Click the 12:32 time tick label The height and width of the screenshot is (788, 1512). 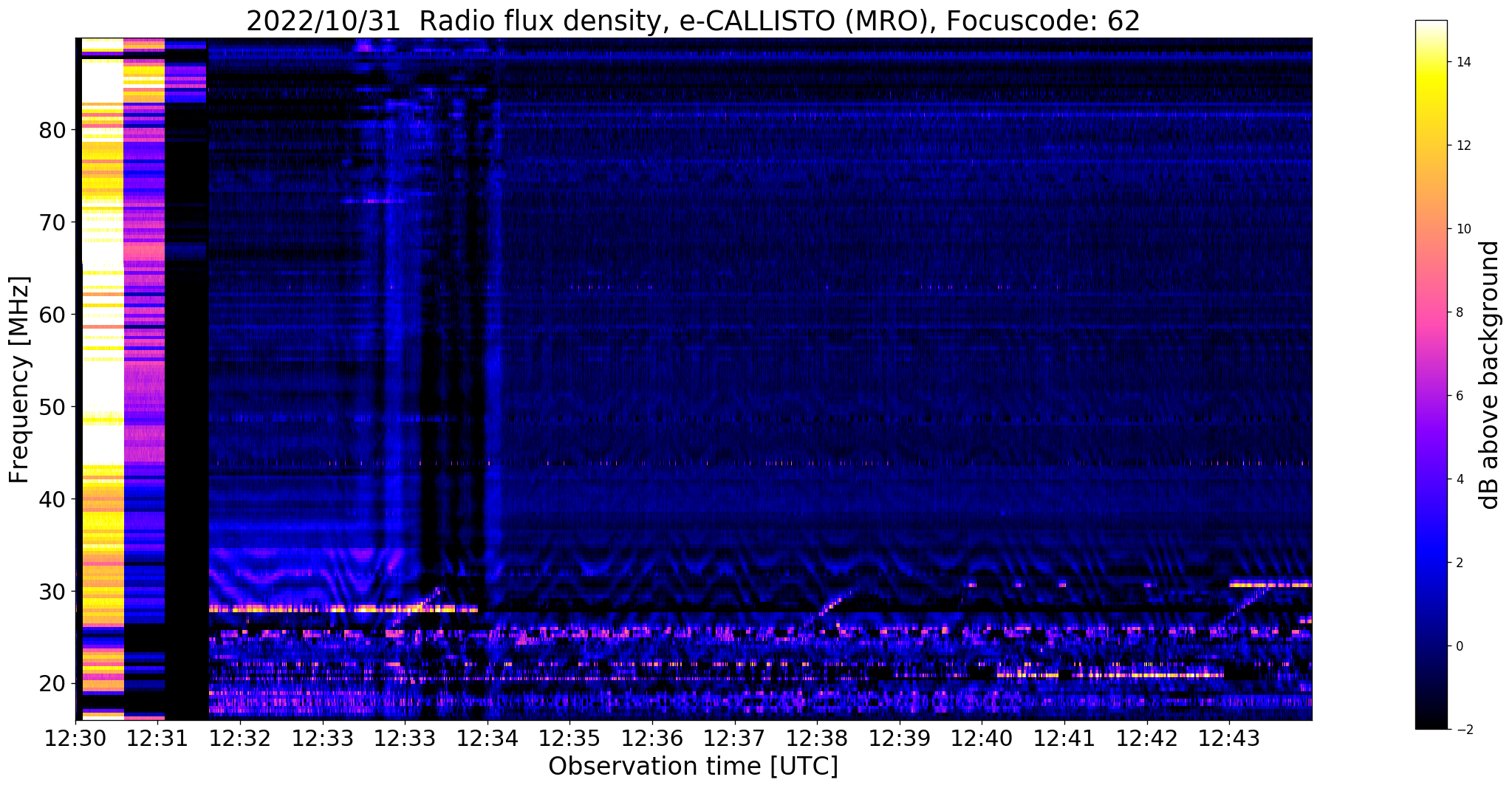(241, 739)
